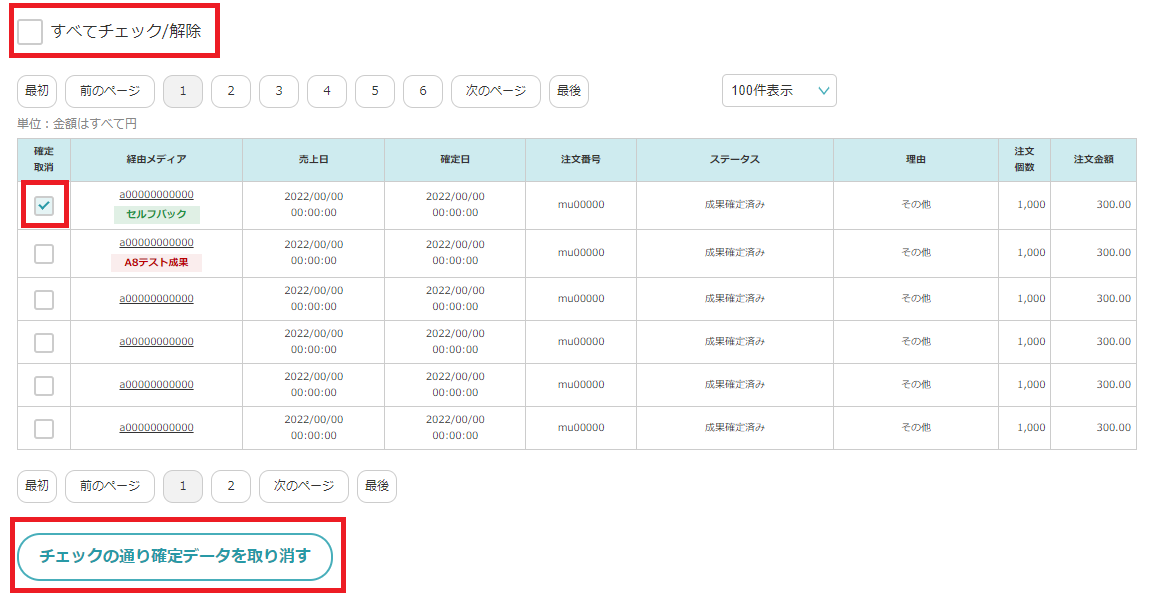Toggle the check all/uncheck all checkbox
The width and height of the screenshot is (1150, 611).
pos(31,32)
